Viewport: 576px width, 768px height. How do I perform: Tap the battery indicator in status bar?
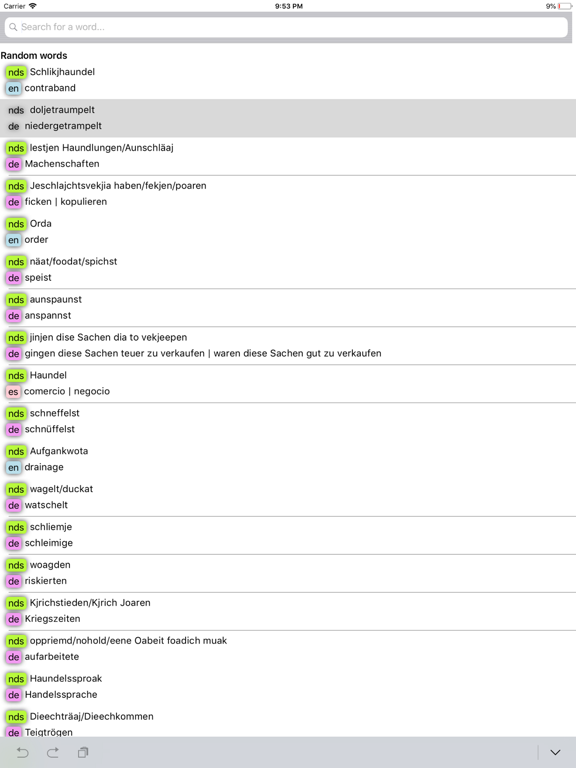565,6
